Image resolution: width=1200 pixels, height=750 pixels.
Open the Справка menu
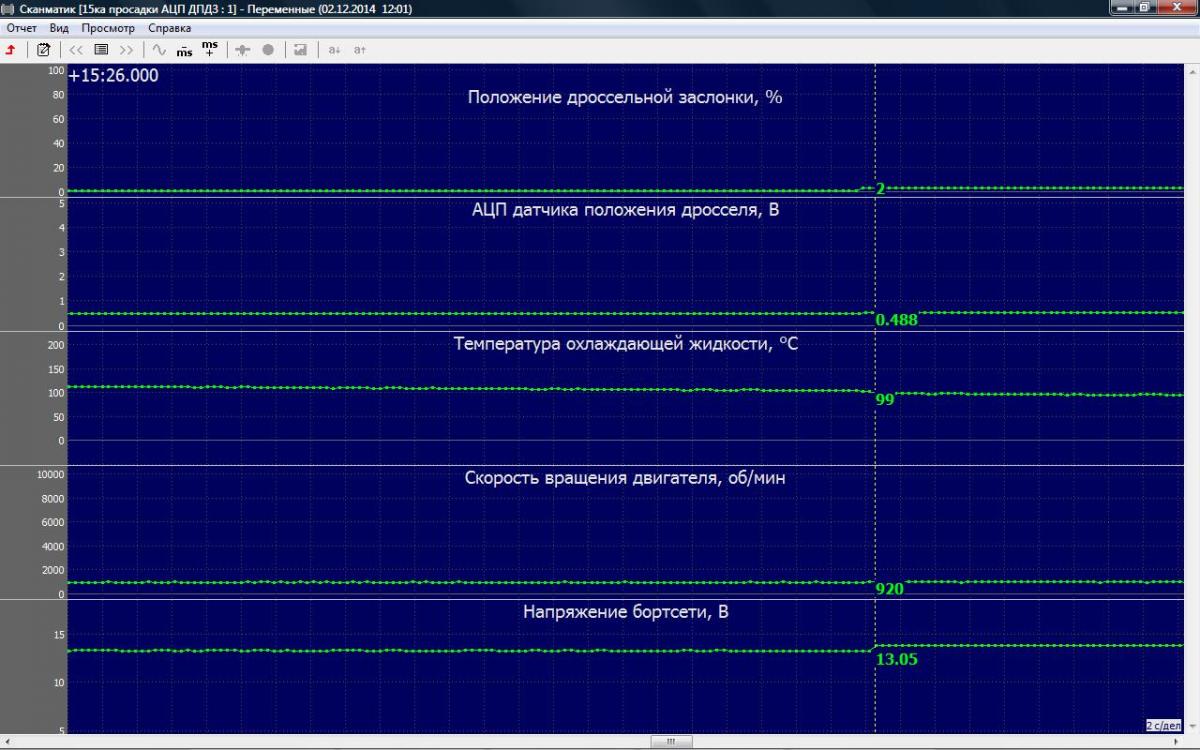coord(169,28)
